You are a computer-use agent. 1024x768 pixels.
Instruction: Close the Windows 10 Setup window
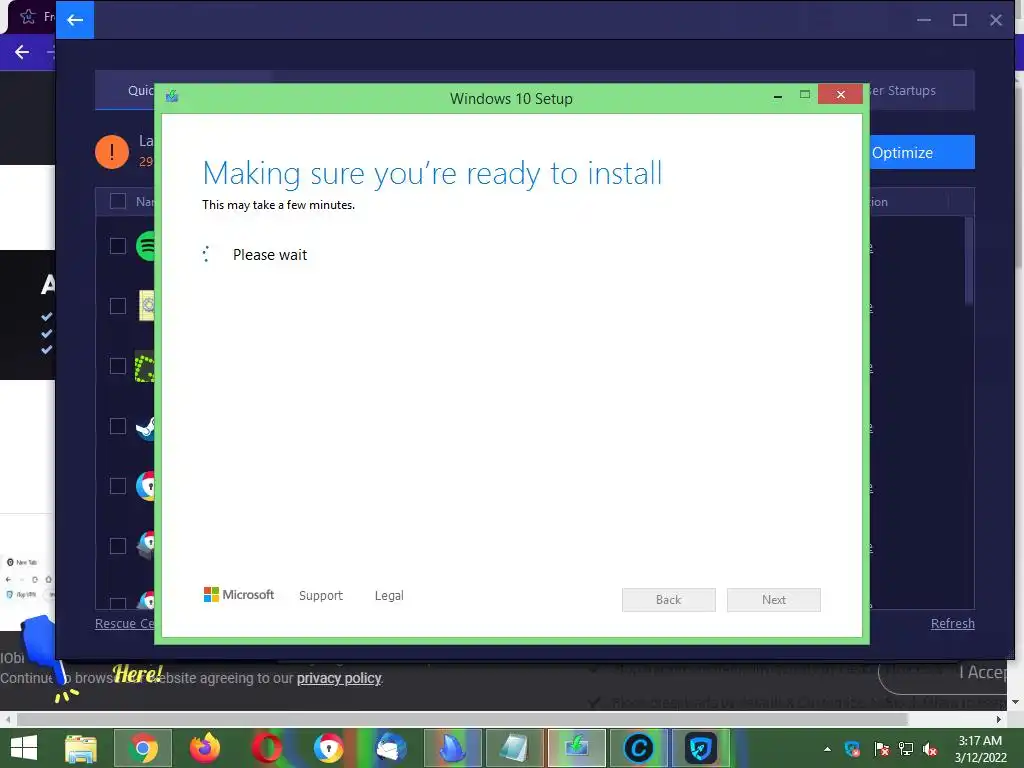click(x=840, y=95)
